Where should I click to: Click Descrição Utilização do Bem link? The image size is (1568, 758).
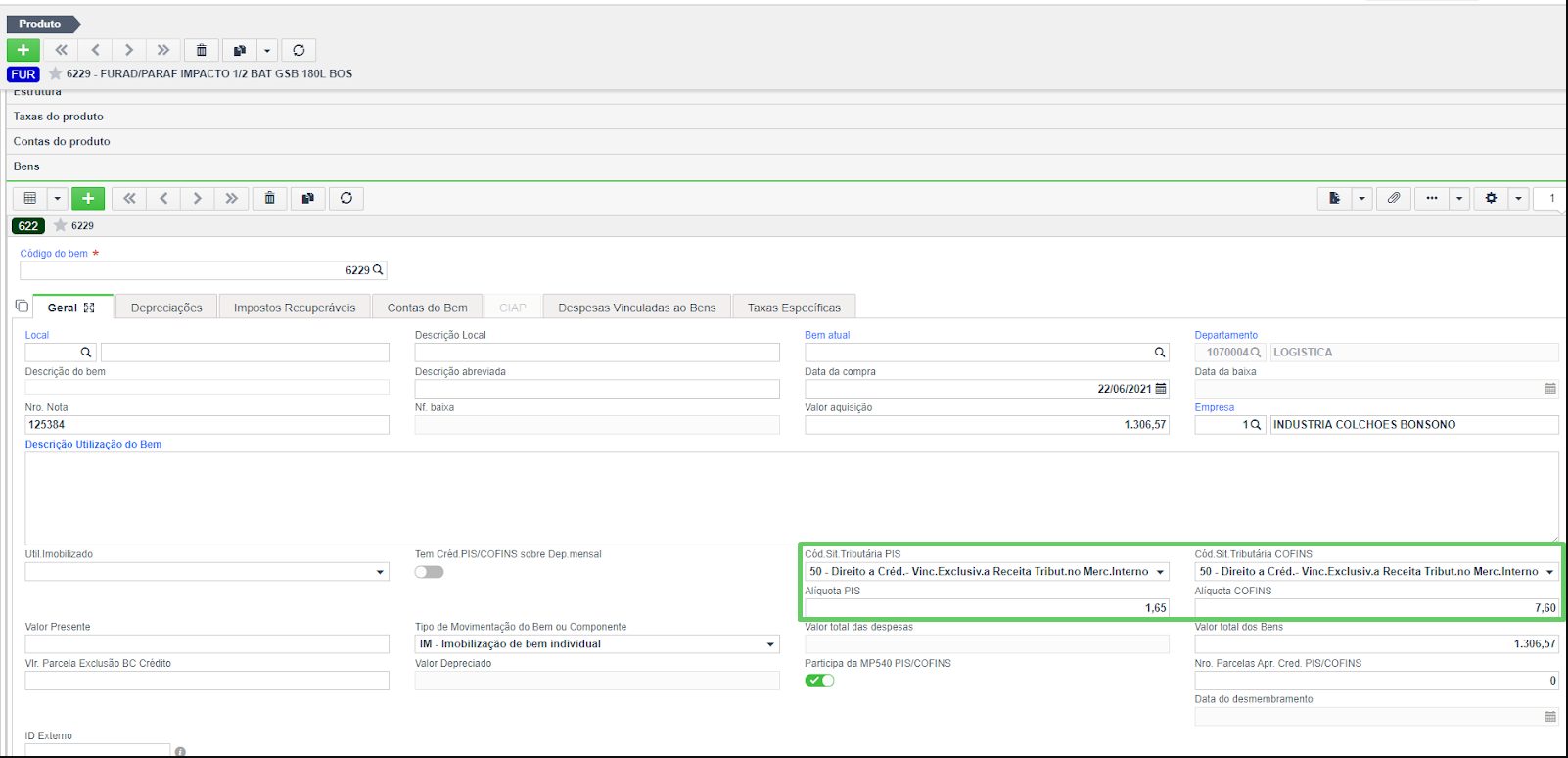point(93,445)
